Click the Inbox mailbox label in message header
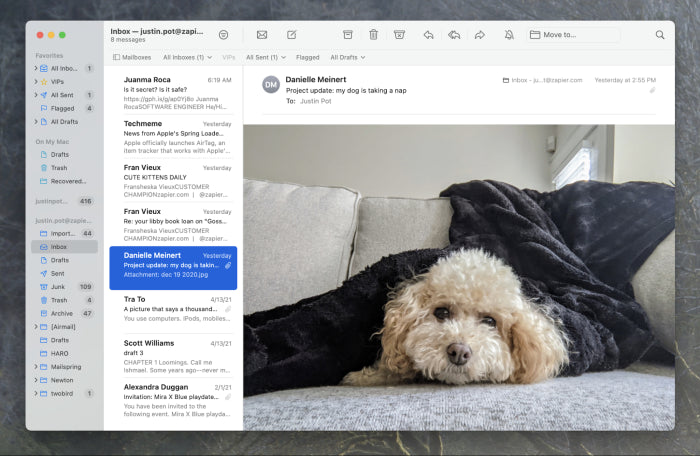Viewport: 700px width, 456px height. click(x=542, y=80)
